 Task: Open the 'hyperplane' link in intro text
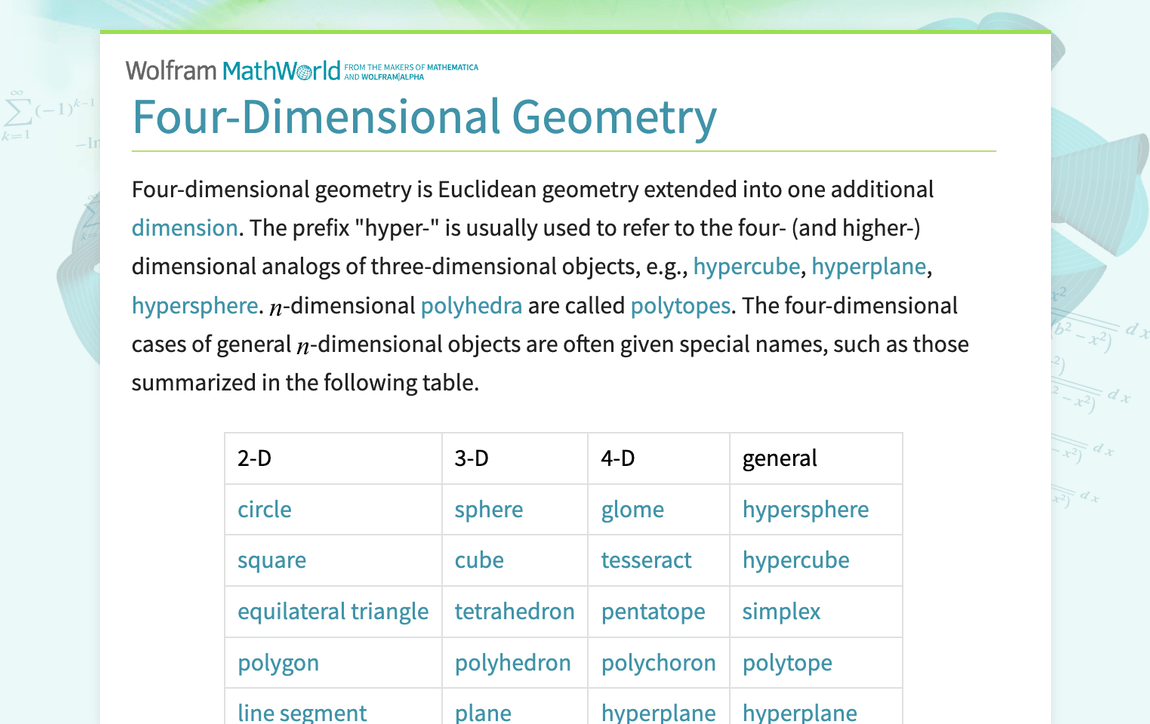(868, 267)
